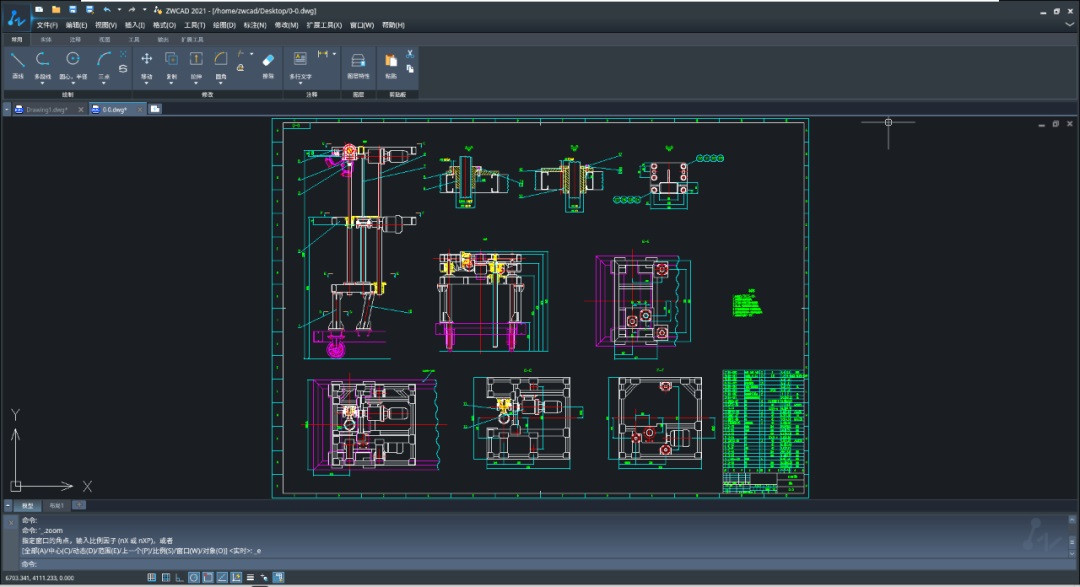Add a new layout with plus button

(x=79, y=505)
